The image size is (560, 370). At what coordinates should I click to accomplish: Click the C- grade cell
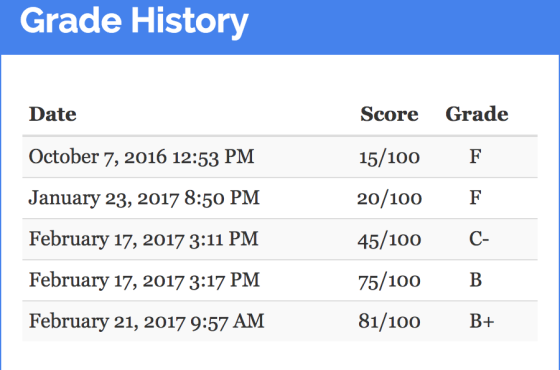tap(479, 239)
